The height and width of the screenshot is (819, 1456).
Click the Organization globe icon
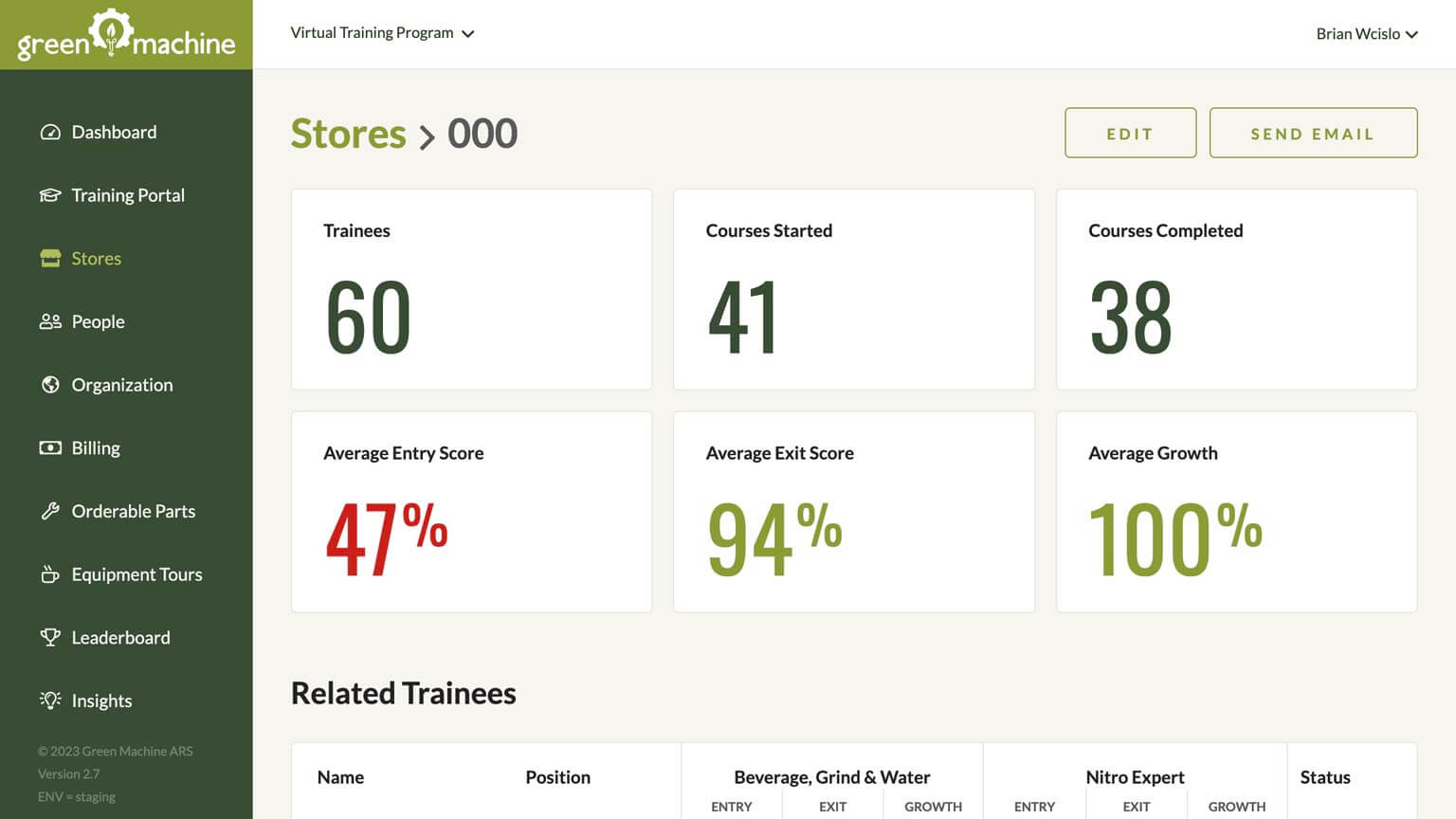50,385
